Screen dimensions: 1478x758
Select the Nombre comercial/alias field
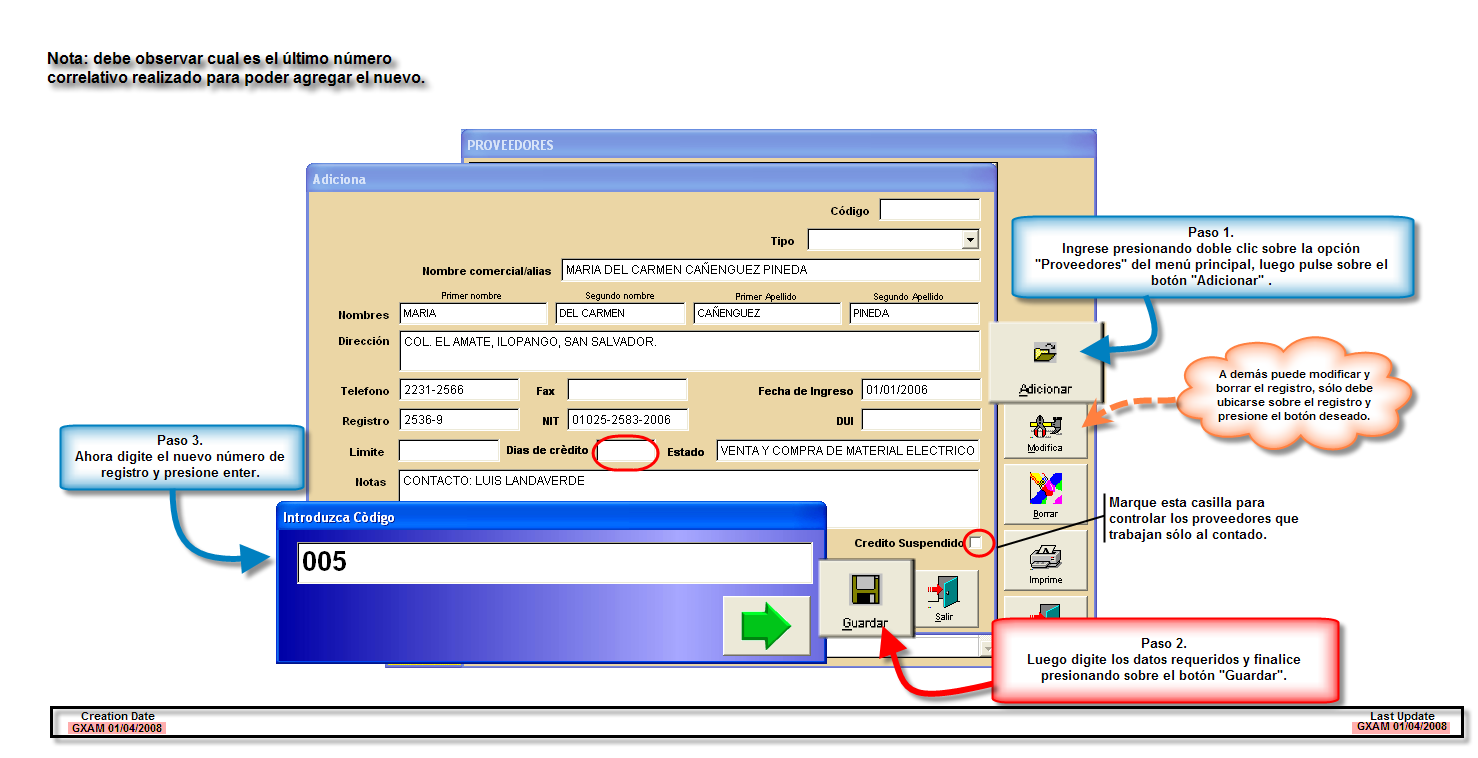770,270
